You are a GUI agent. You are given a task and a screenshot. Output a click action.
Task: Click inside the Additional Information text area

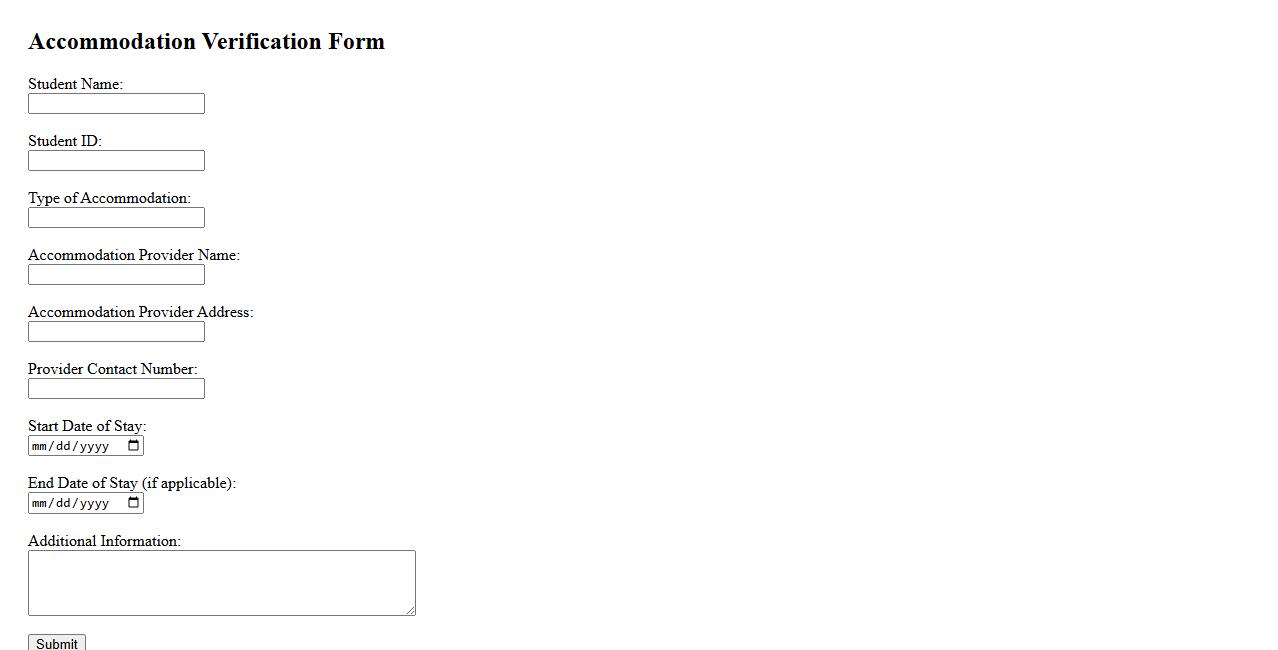coord(221,582)
